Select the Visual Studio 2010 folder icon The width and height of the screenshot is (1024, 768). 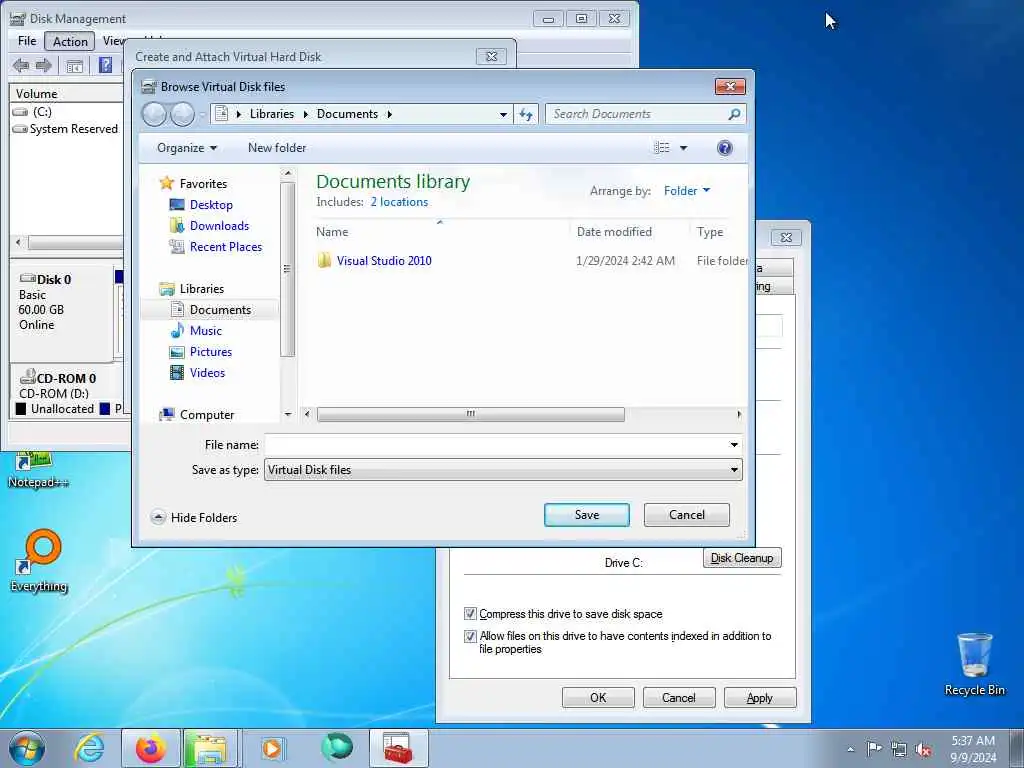tap(324, 261)
